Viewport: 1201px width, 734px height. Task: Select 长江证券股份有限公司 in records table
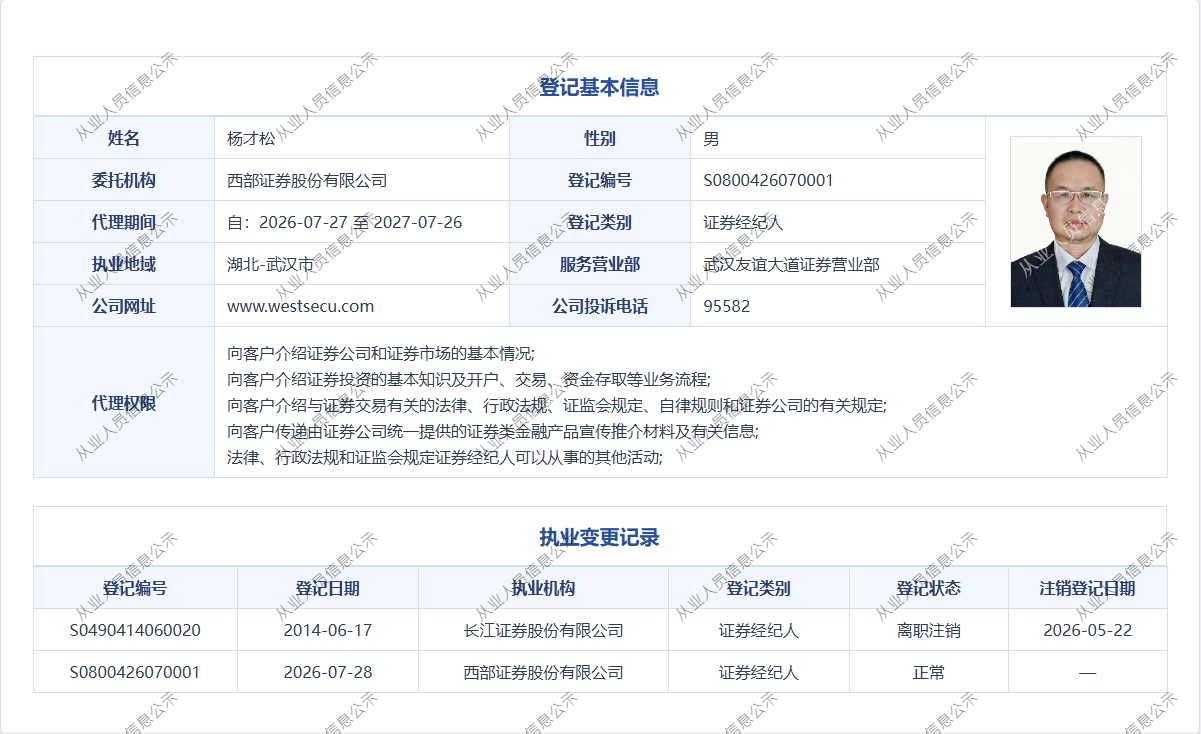543,631
